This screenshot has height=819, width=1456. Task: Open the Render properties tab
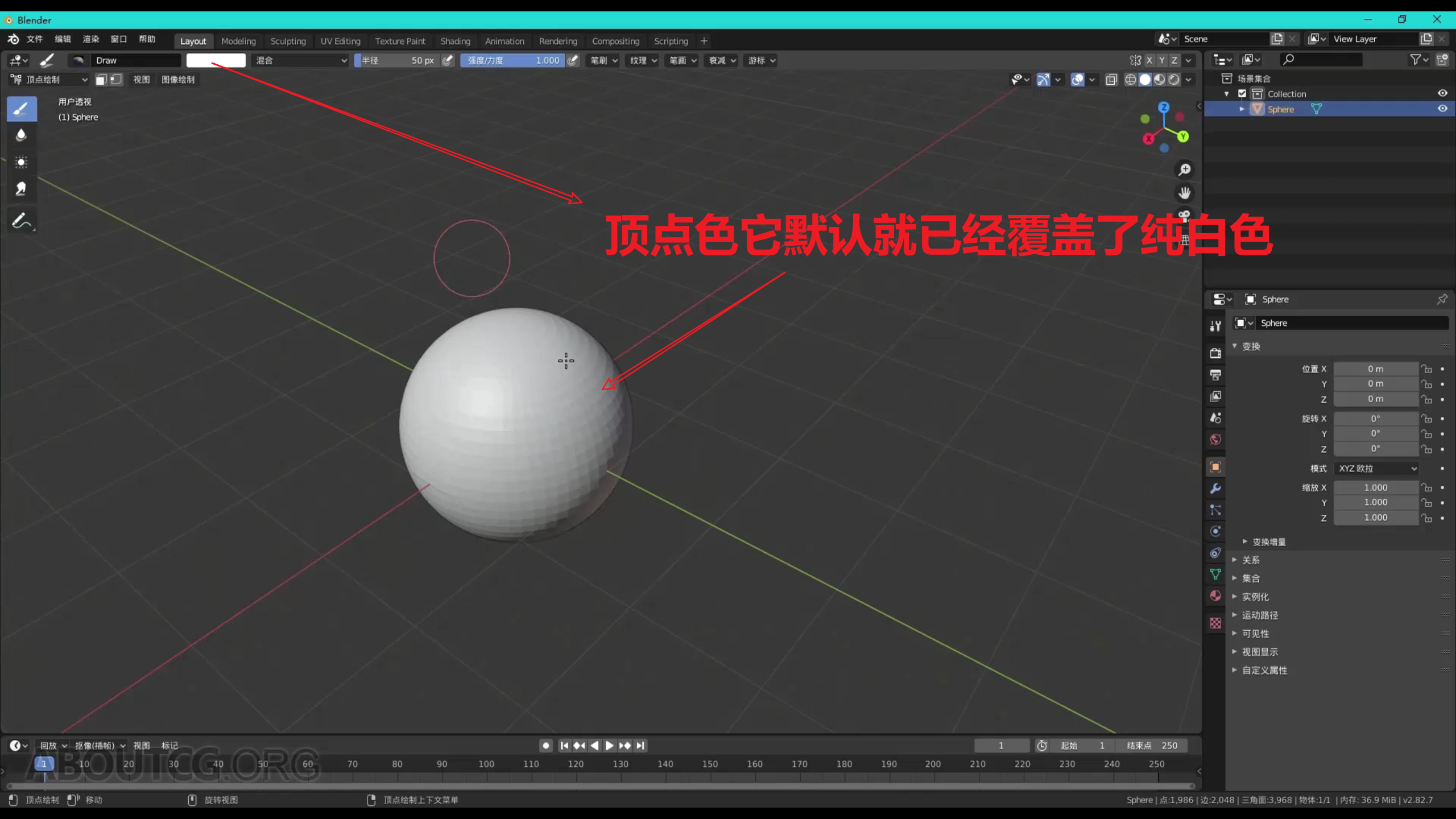(x=1215, y=353)
